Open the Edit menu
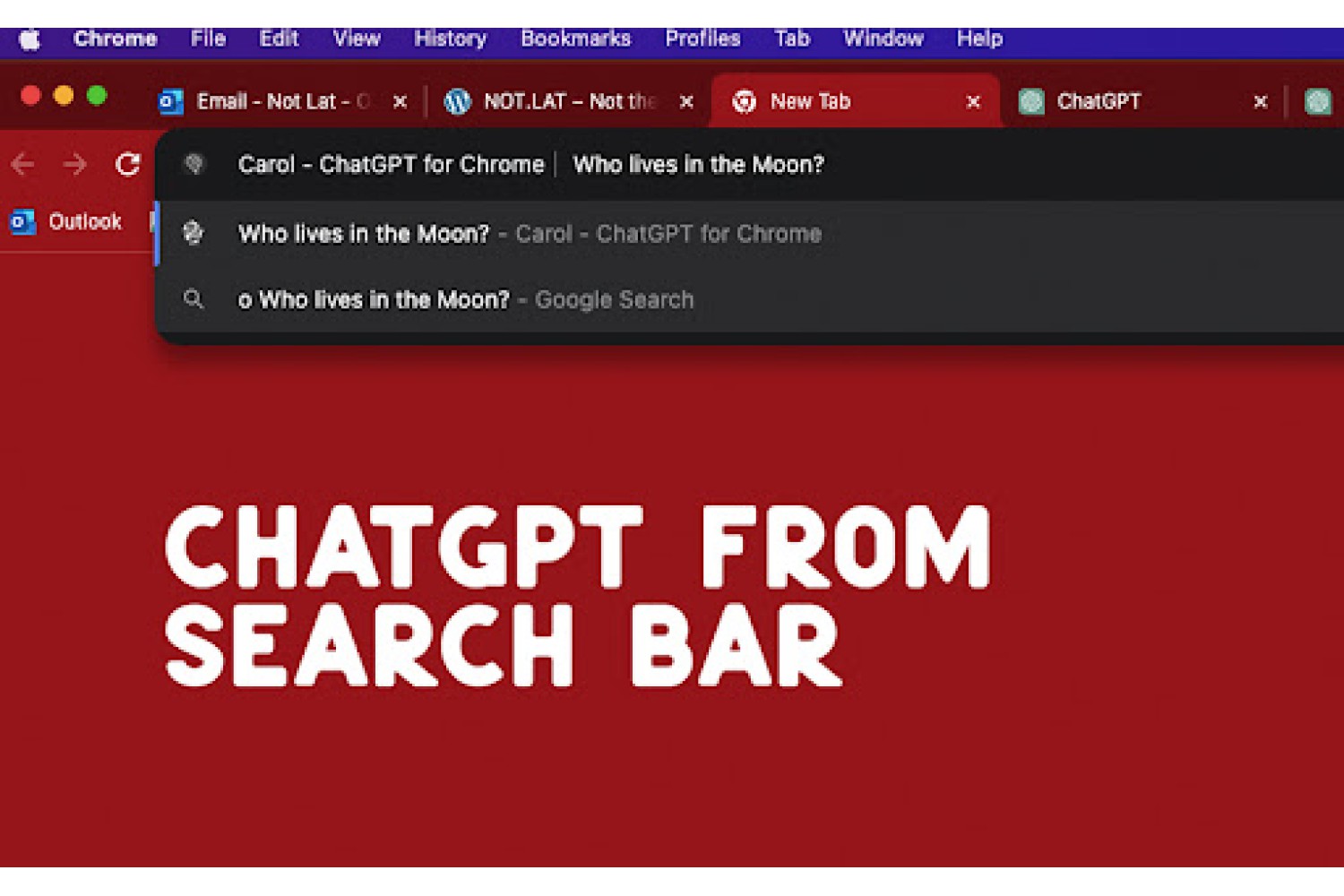The height and width of the screenshot is (896, 1344). (x=279, y=39)
